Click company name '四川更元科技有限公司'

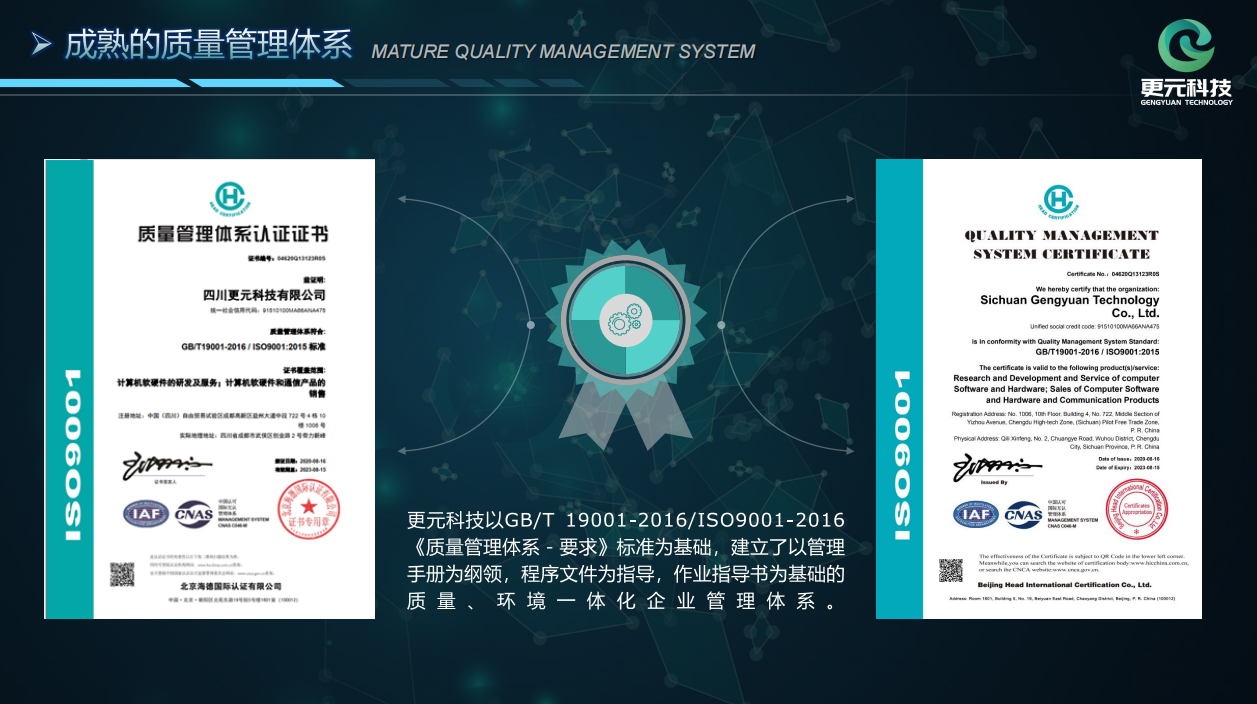point(264,295)
